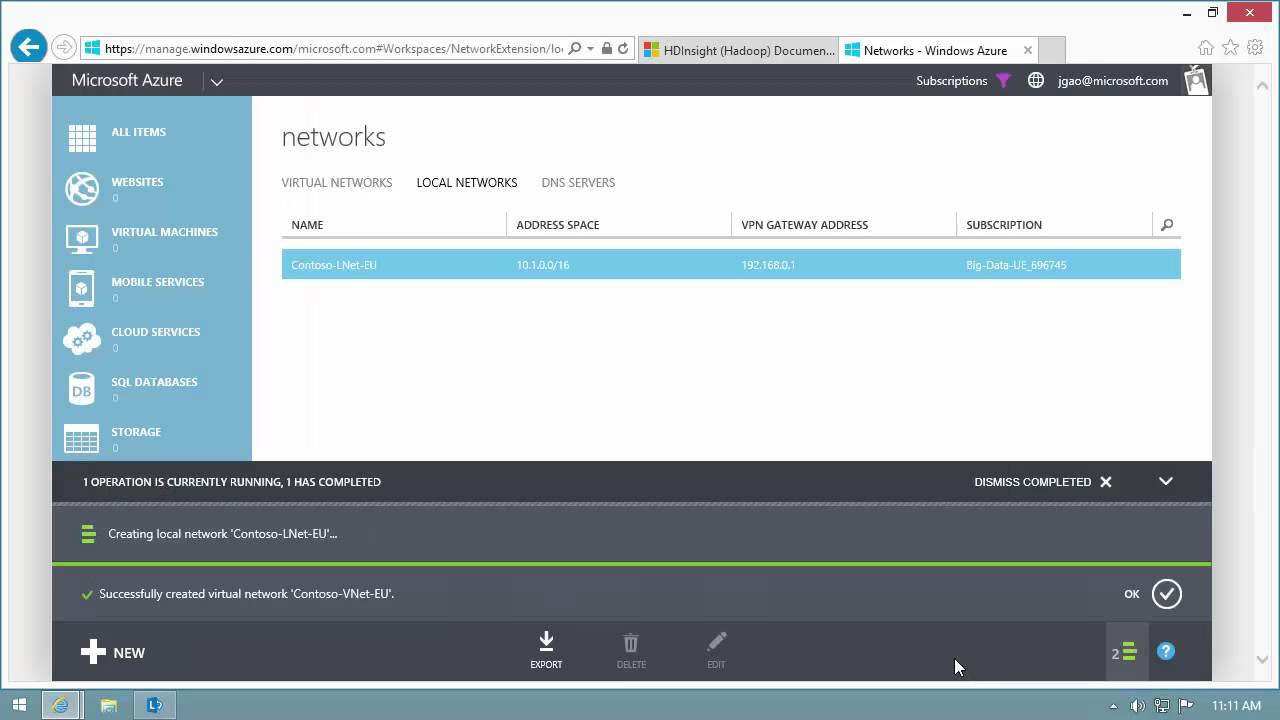Screen dimensions: 1280x720
Task: Click the Big-Data-UE_696745 subscription cell
Action: click(x=1016, y=265)
